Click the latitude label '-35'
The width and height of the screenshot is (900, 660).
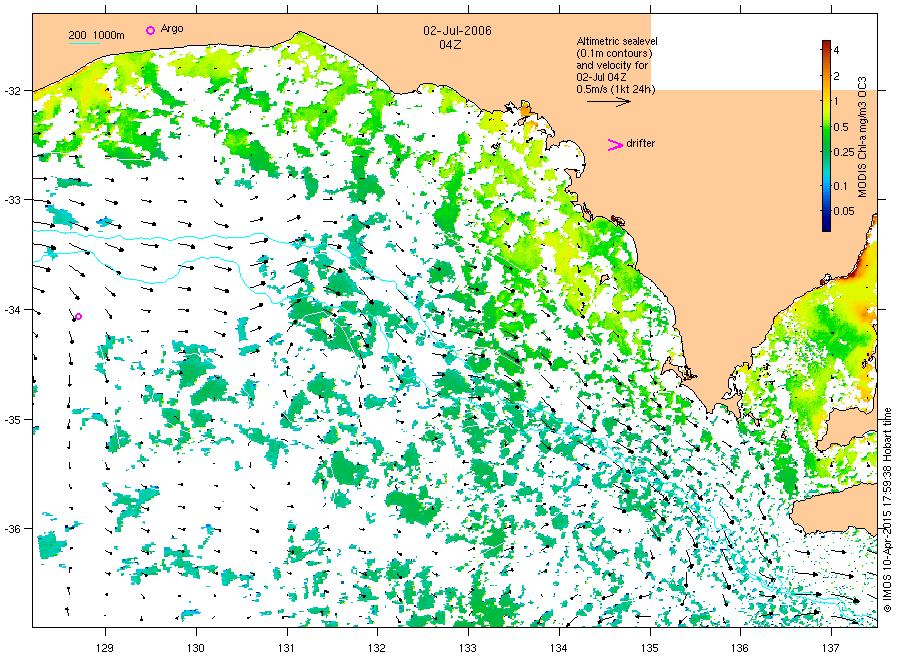coord(12,420)
